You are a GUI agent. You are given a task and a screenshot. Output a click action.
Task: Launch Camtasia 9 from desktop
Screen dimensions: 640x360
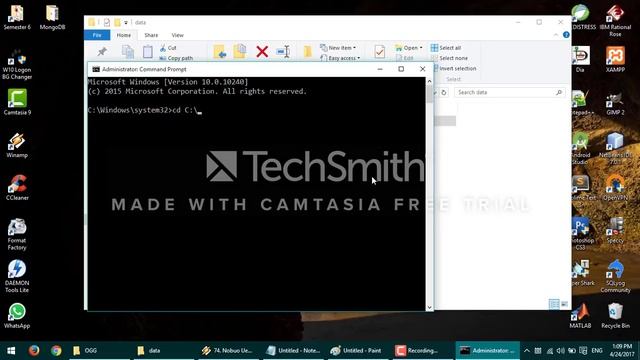17,102
